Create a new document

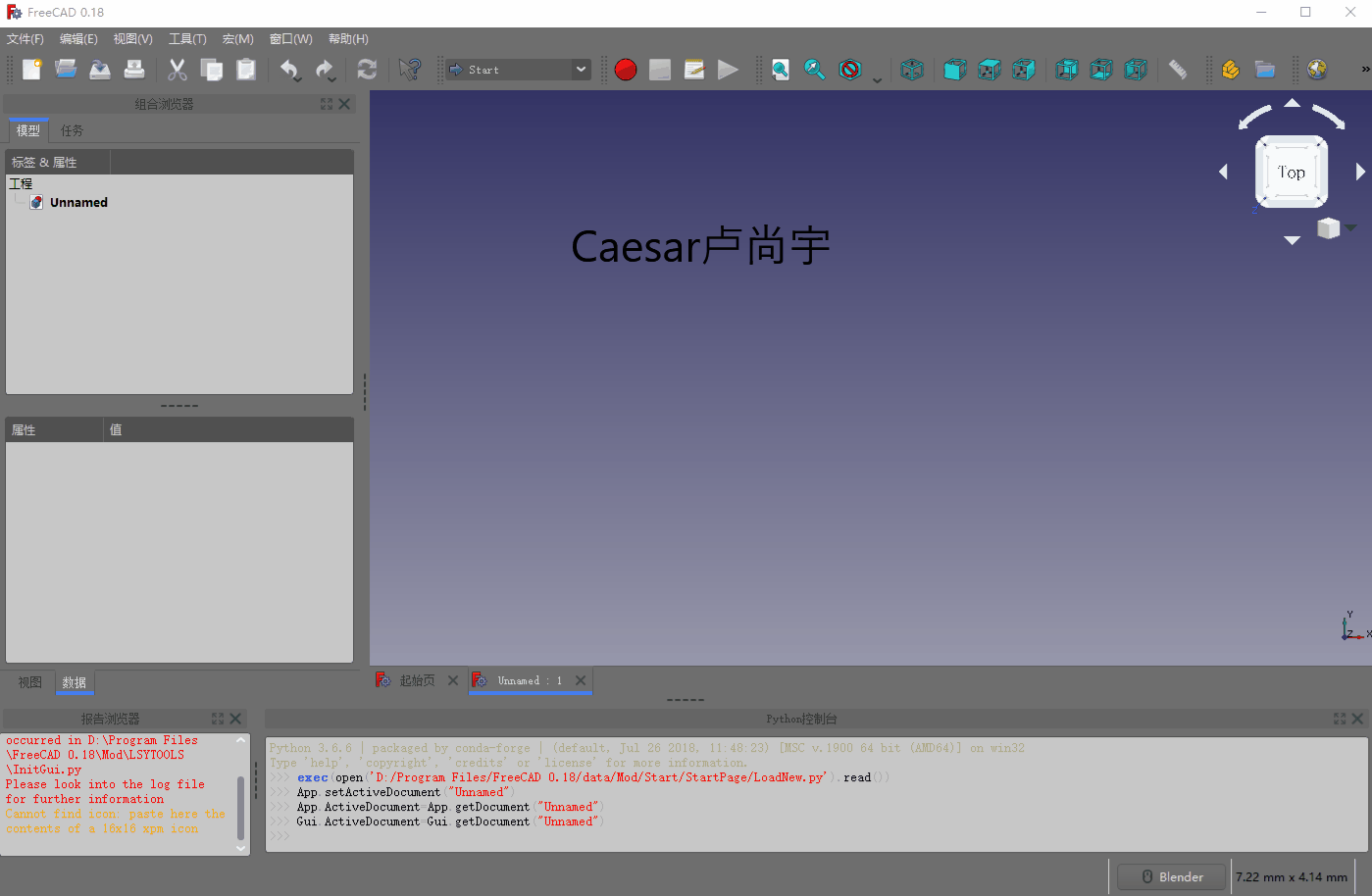pyautogui.click(x=31, y=70)
